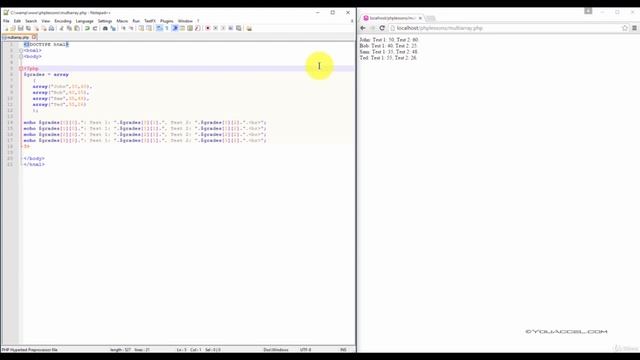Reload the localhost page in browser
The width and height of the screenshot is (640, 360).
click(x=382, y=28)
